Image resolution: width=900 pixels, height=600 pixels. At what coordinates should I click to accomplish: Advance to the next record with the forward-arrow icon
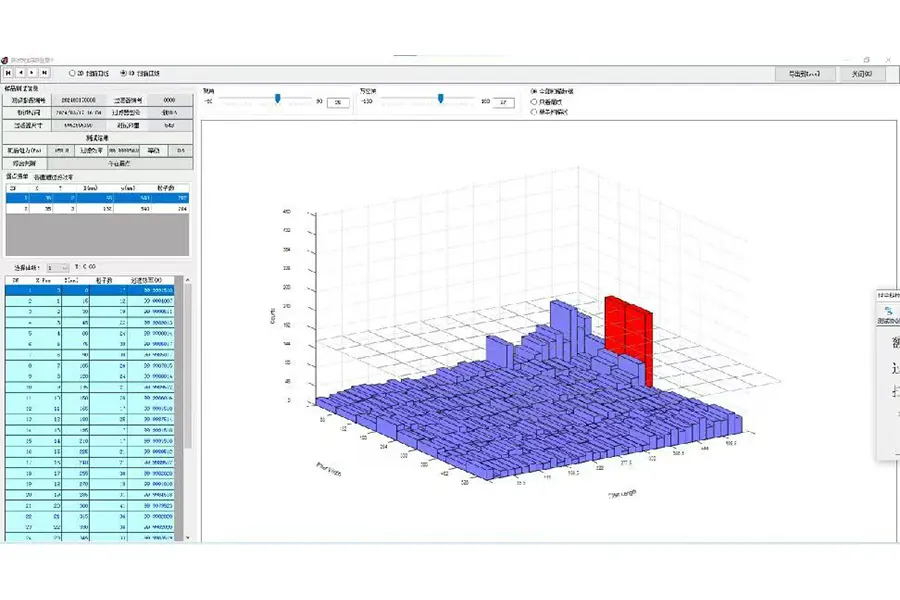pos(31,73)
